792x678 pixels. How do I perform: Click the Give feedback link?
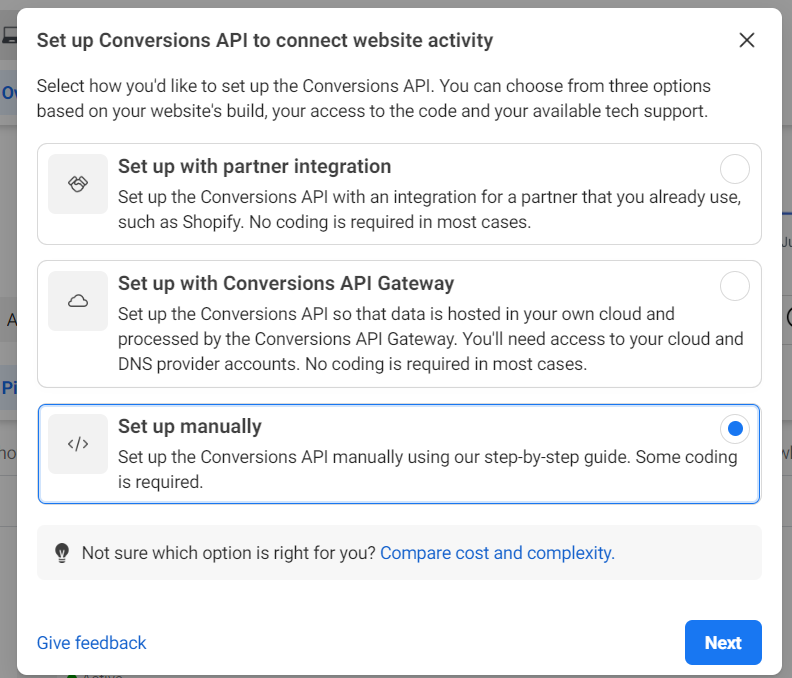coord(92,643)
